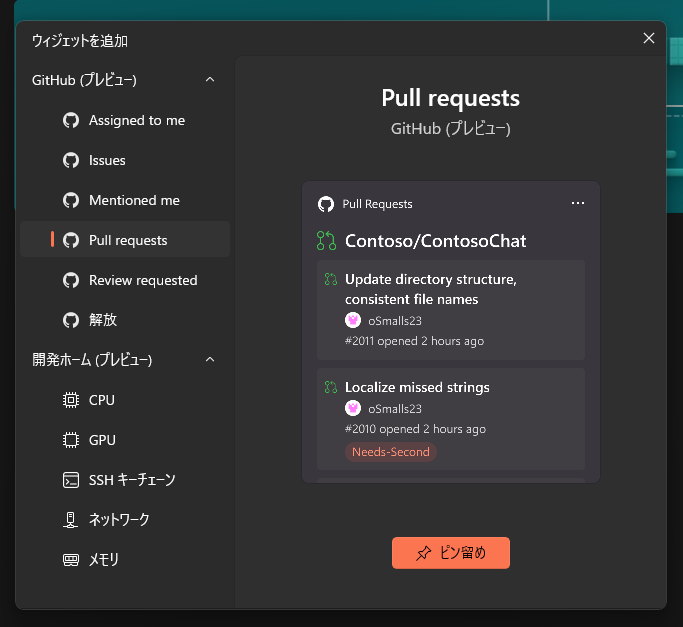Image resolution: width=683 pixels, height=627 pixels.
Task: Click the SSH キーチェーン terminal icon
Action: pos(71,480)
